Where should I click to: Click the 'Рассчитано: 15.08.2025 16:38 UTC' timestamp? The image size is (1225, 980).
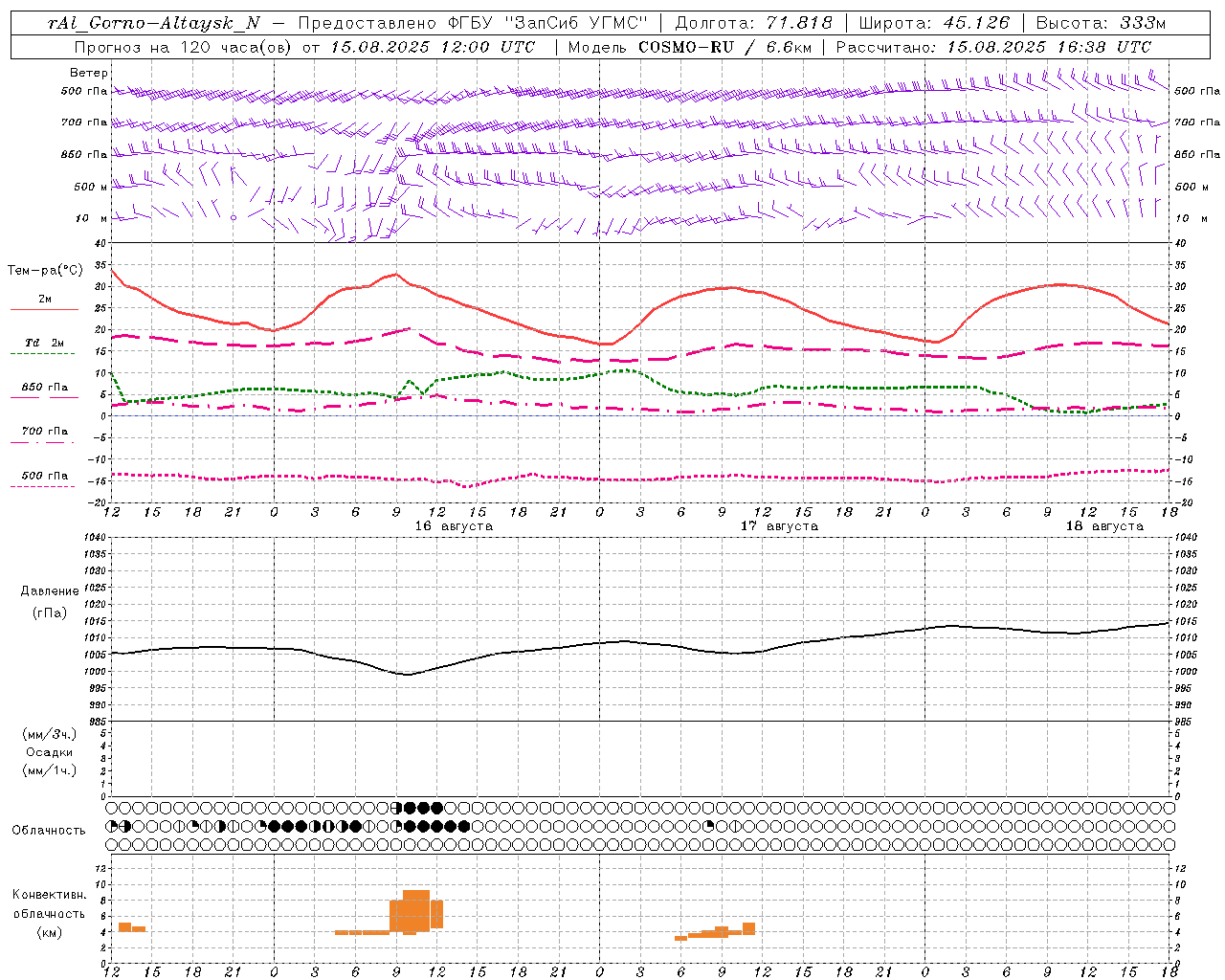click(x=993, y=47)
